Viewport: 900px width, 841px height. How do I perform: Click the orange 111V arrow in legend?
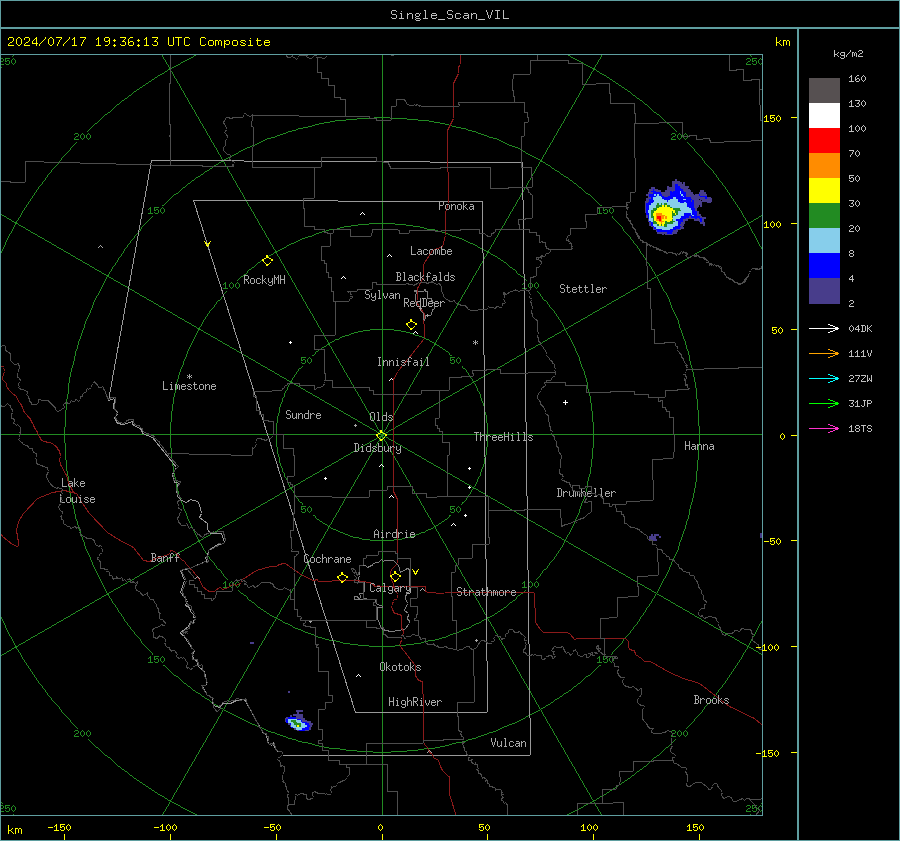[824, 354]
